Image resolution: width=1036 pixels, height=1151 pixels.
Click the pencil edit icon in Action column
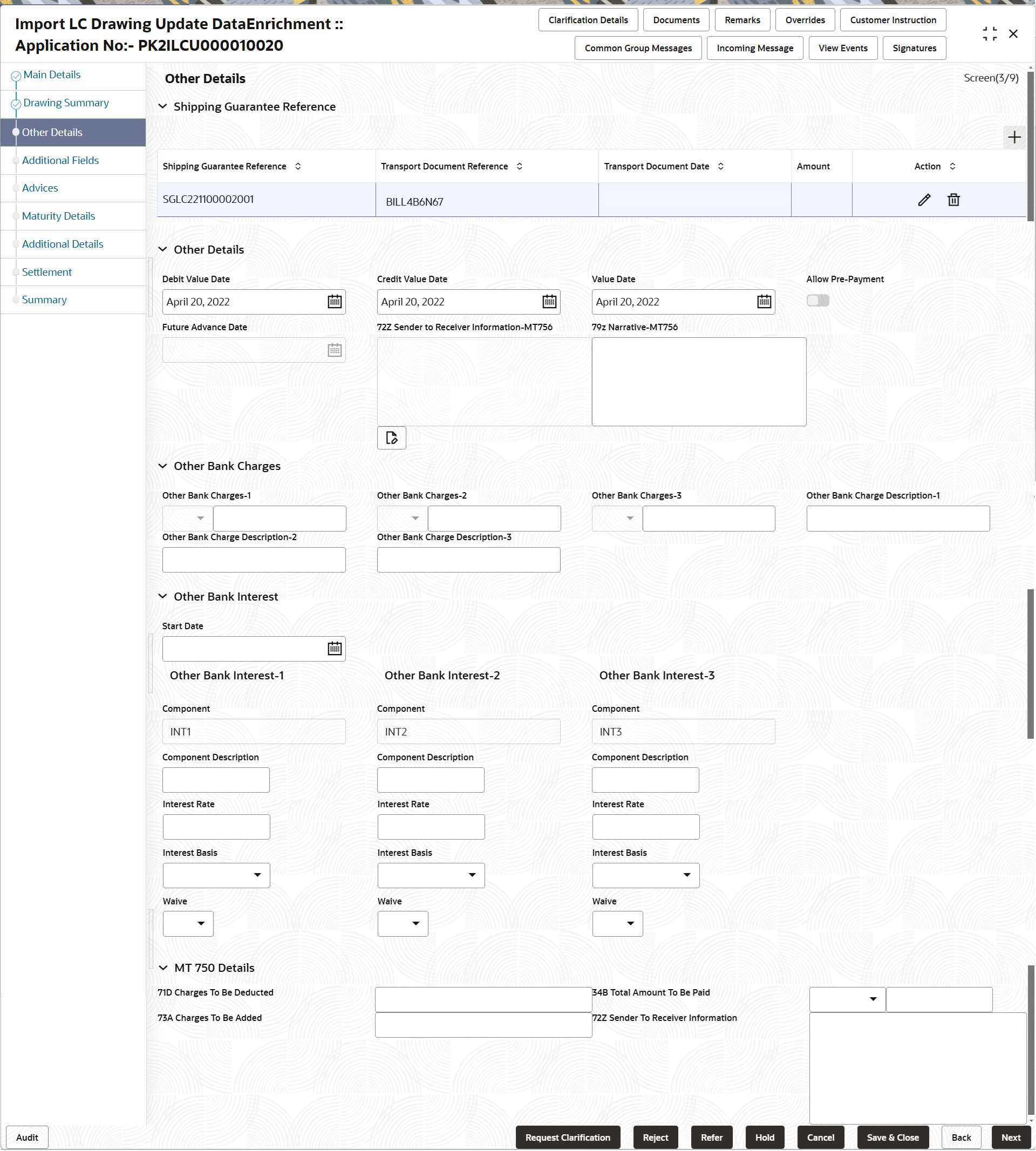tap(924, 200)
